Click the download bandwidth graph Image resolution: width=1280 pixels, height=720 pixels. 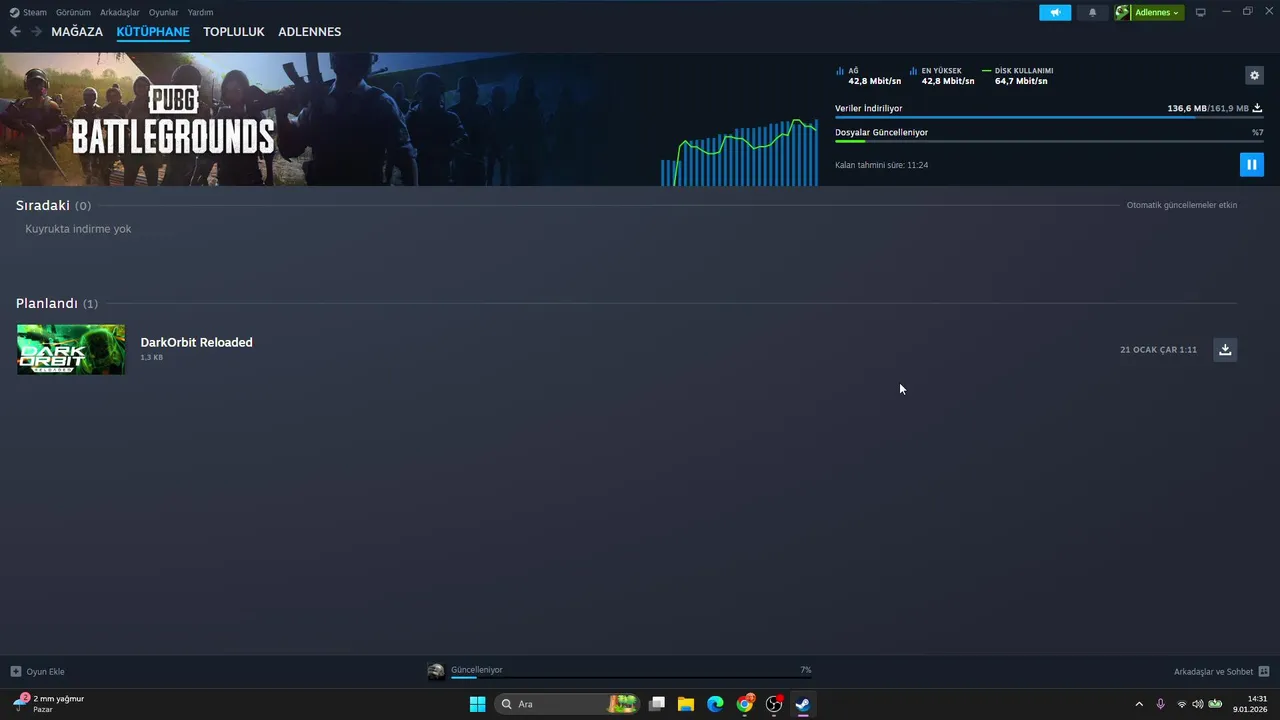click(x=739, y=152)
